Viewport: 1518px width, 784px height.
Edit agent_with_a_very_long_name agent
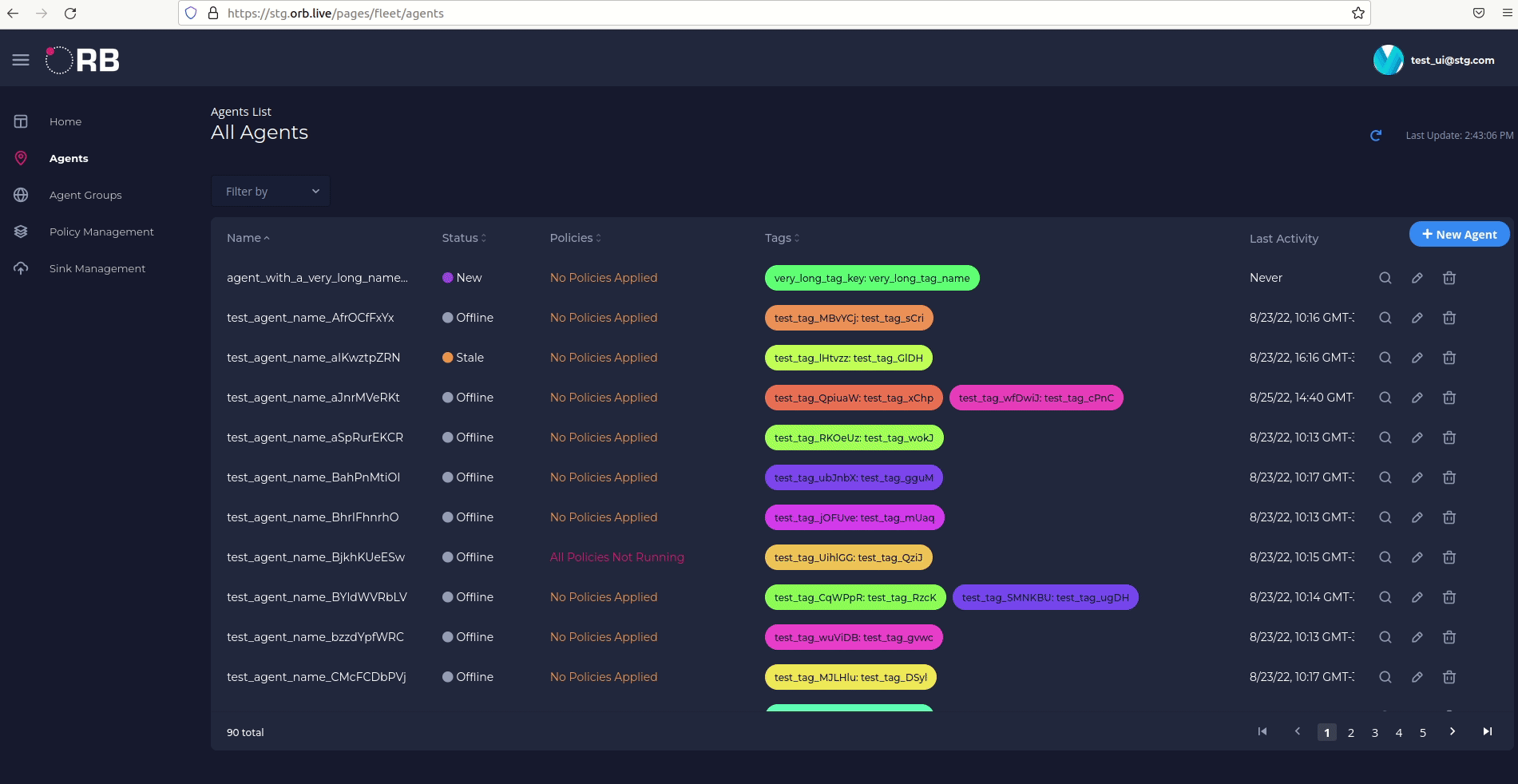coord(1417,278)
